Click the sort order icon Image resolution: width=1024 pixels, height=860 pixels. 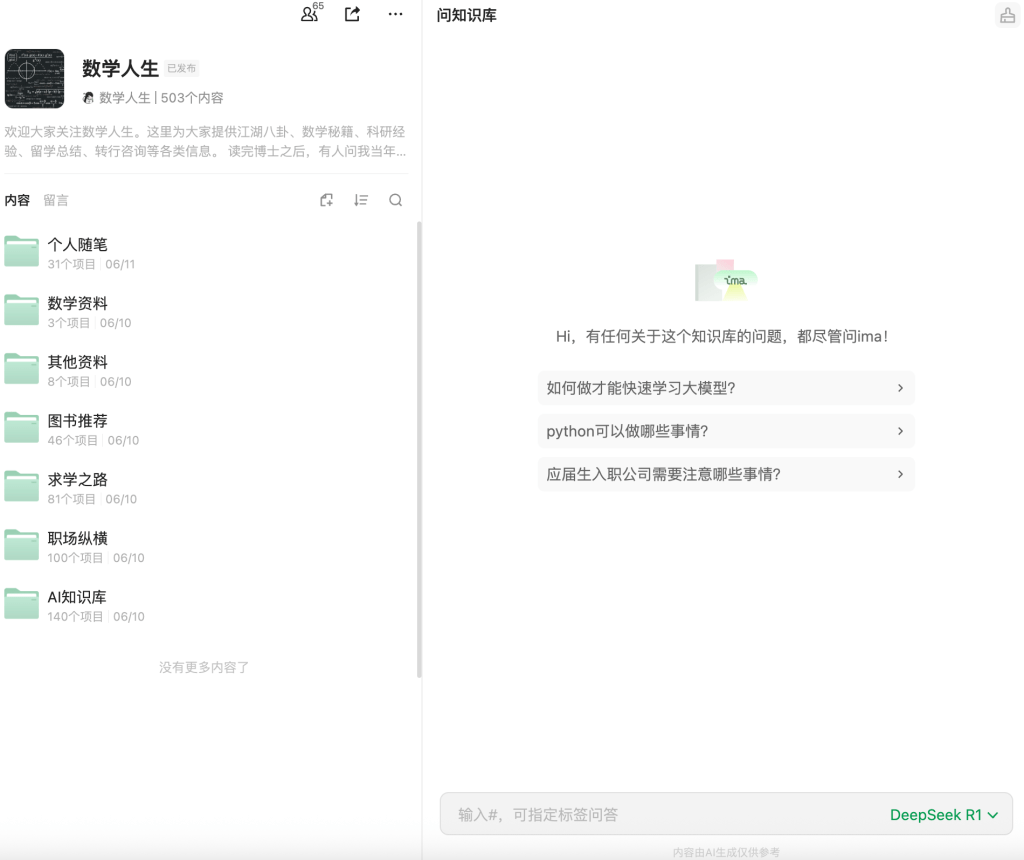[361, 200]
